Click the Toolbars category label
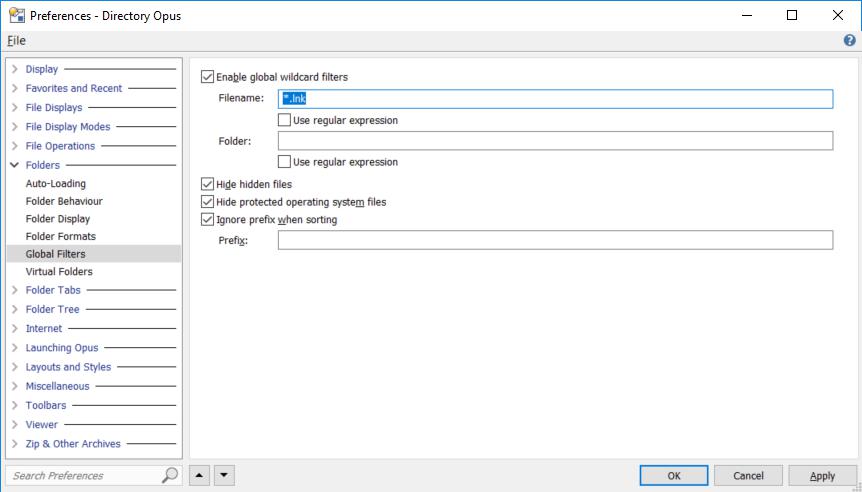The height and width of the screenshot is (492, 862). pos(46,406)
